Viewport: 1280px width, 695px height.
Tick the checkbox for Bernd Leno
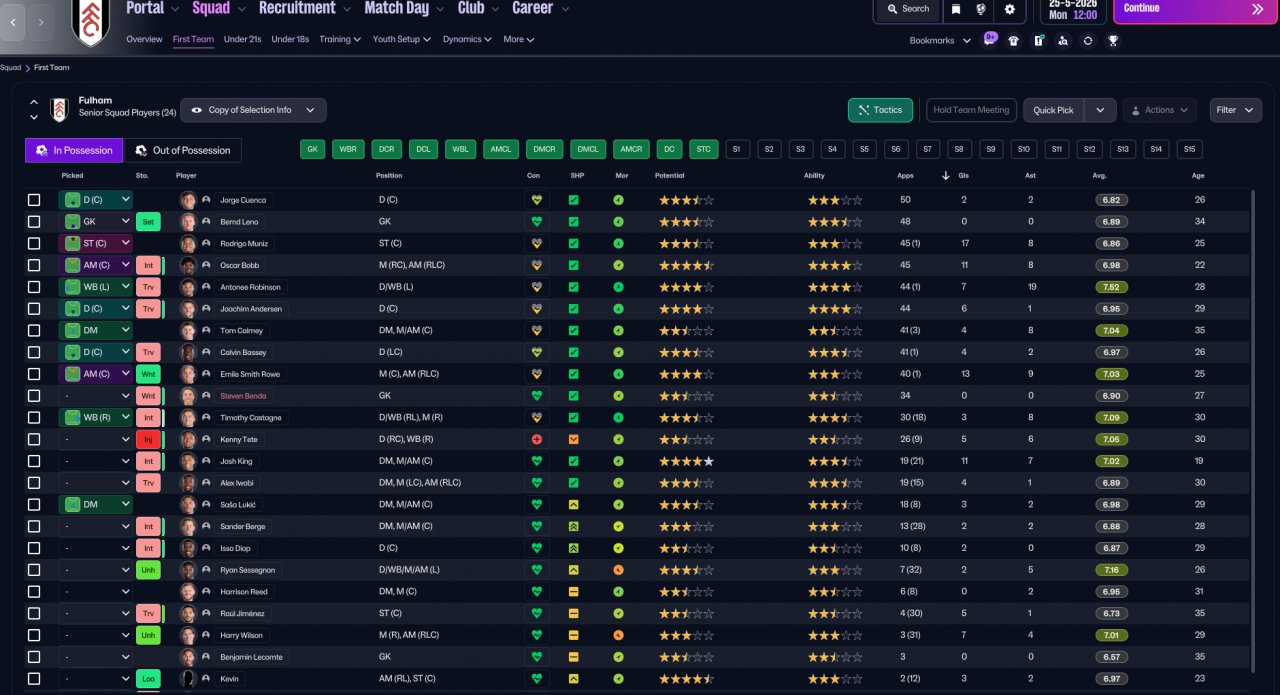point(34,222)
